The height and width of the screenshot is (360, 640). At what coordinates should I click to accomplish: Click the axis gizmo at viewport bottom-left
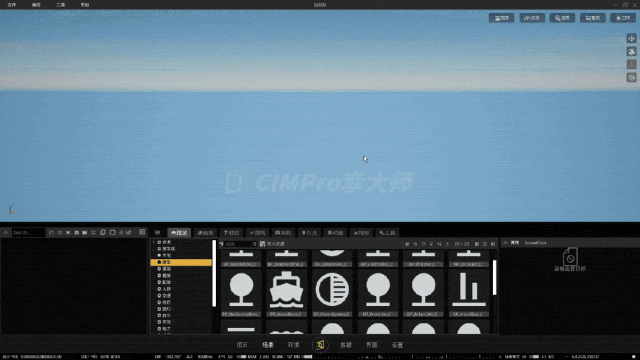pos(13,209)
